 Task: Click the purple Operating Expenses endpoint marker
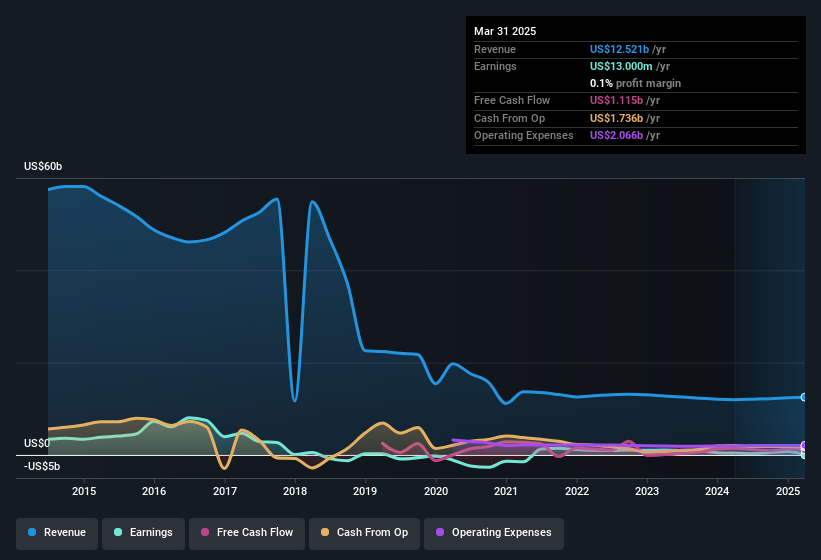(x=804, y=446)
